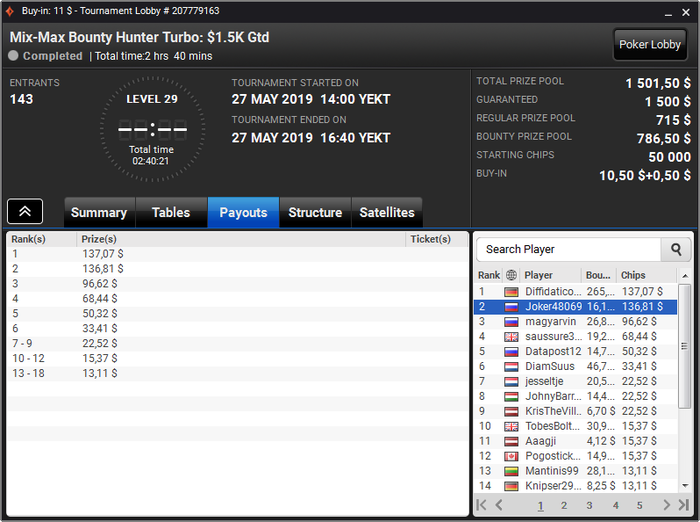
Task: Go to next page arrow
Action: pyautogui.click(x=667, y=505)
